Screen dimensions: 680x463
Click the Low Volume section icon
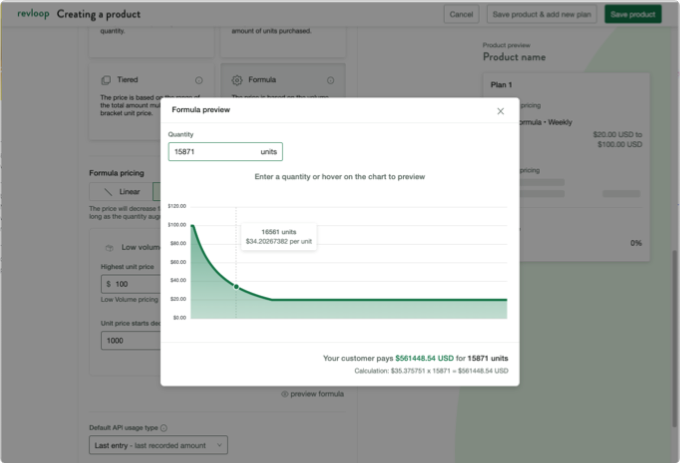click(108, 246)
